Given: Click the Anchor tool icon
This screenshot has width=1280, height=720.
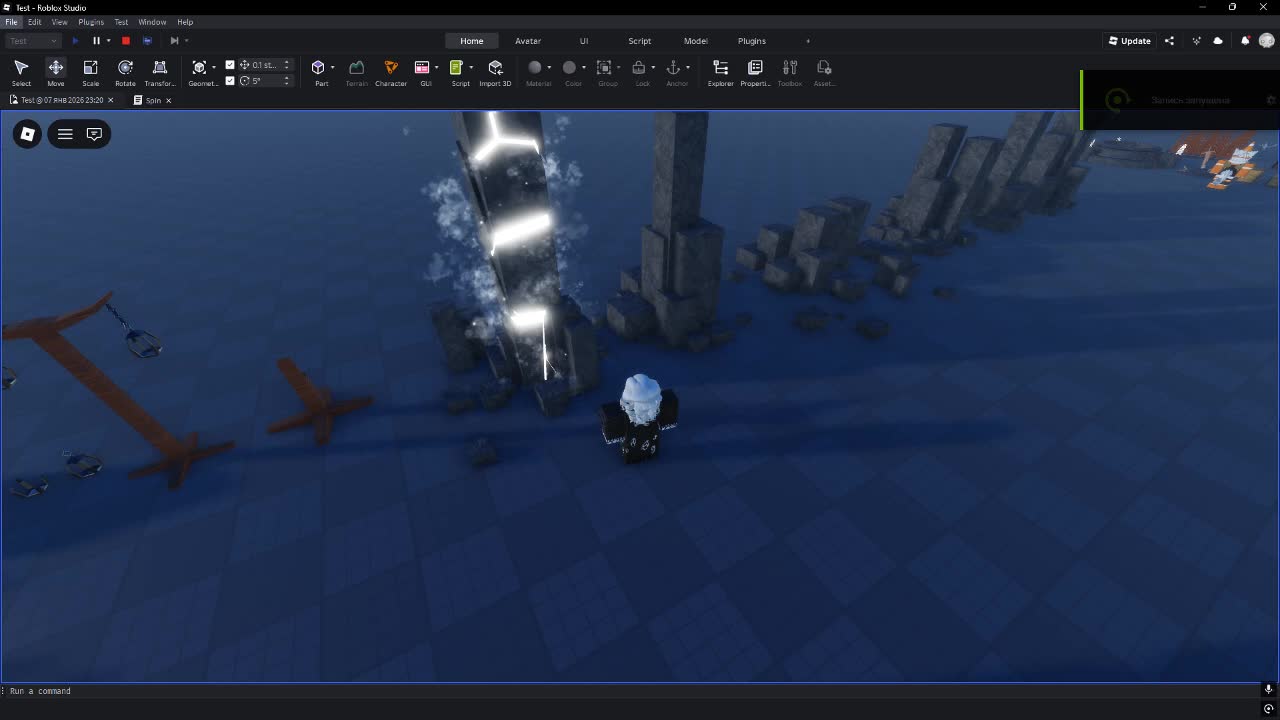Looking at the screenshot, I should [673, 67].
